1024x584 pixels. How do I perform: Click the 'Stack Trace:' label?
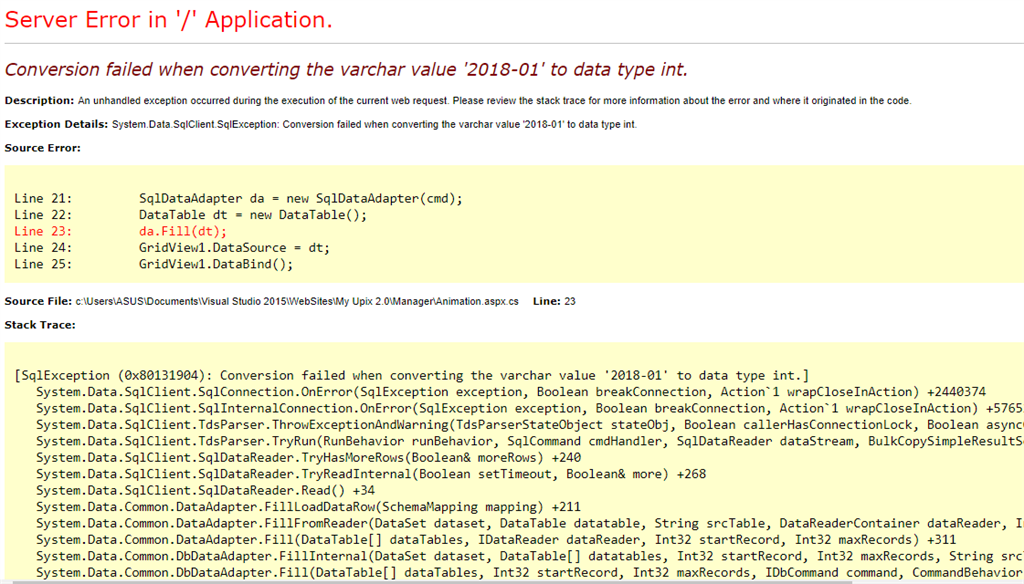40,325
